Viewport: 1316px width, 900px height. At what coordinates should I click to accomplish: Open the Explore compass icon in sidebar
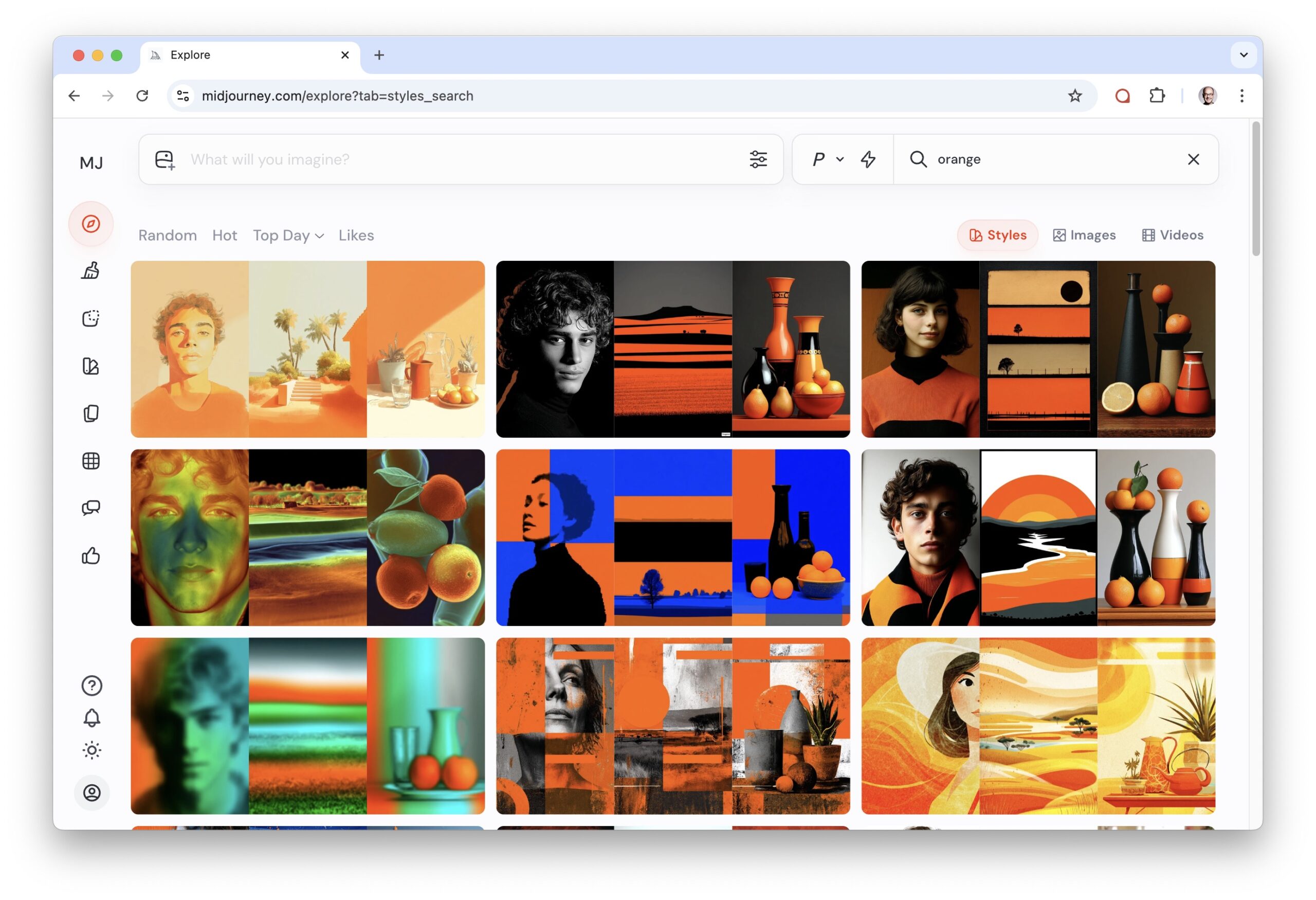click(90, 224)
